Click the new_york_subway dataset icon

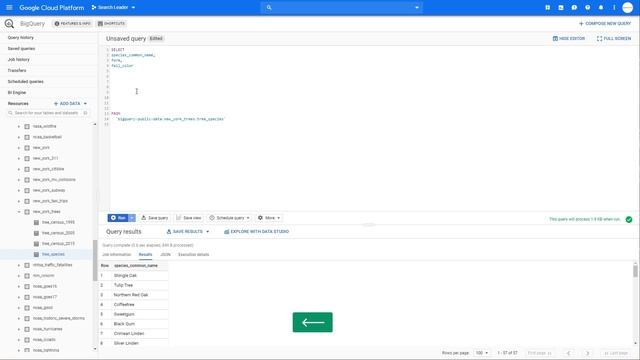(x=27, y=190)
